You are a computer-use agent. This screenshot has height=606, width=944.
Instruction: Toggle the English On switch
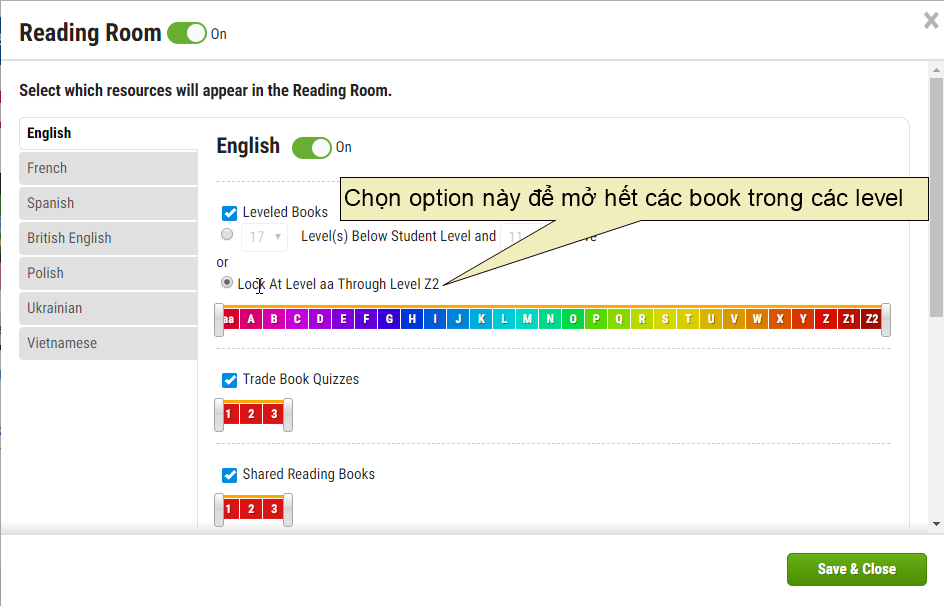(310, 147)
